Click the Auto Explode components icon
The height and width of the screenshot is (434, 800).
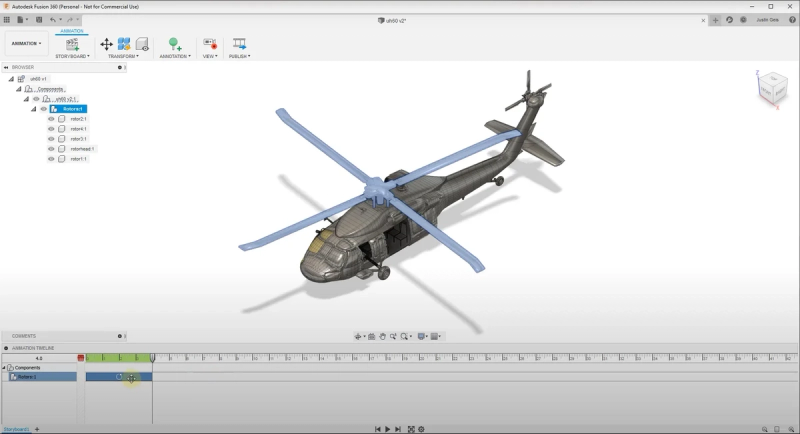[124, 44]
